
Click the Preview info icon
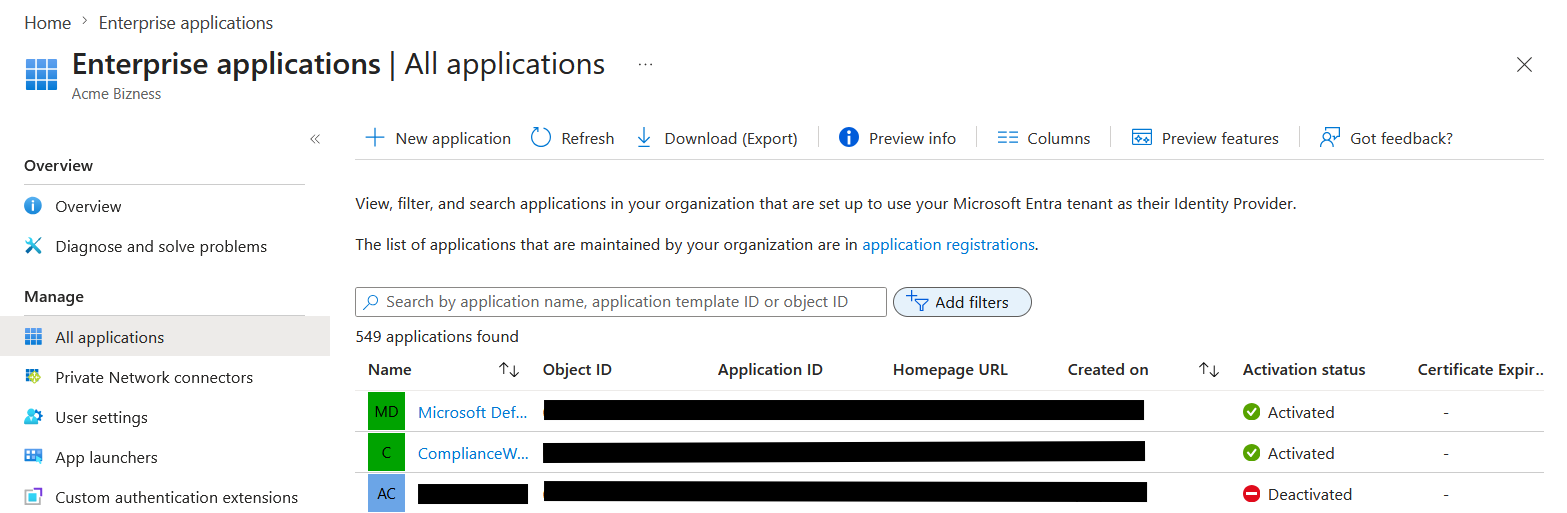[849, 137]
